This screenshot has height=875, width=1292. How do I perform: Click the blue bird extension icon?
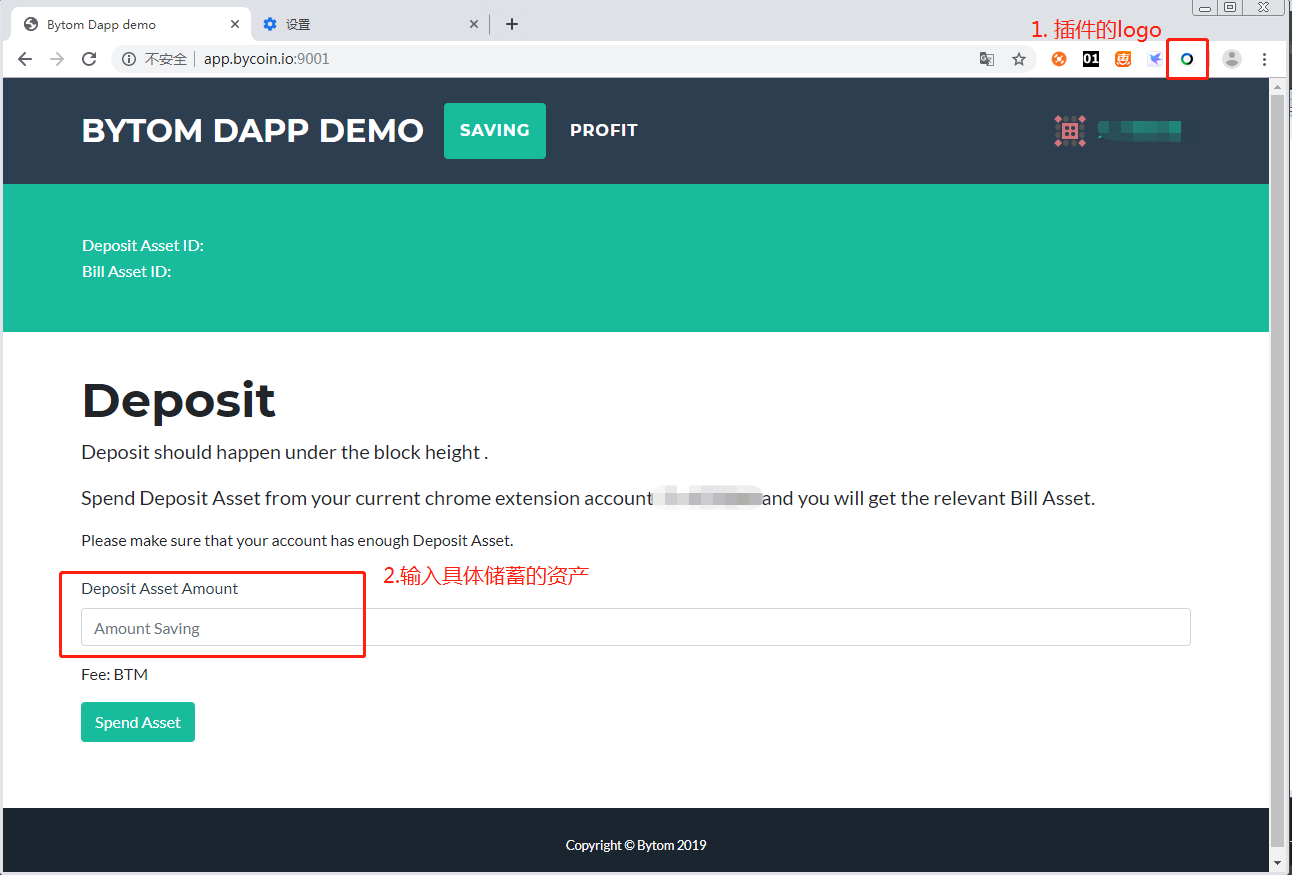(x=1155, y=59)
